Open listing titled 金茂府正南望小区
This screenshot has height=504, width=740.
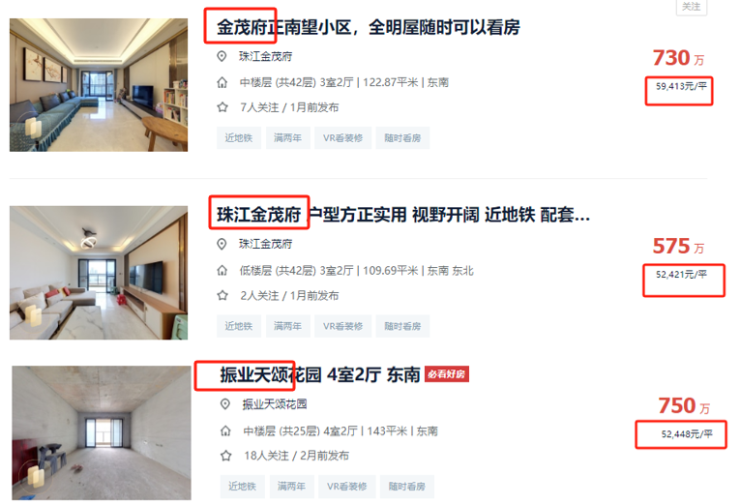(x=368, y=27)
